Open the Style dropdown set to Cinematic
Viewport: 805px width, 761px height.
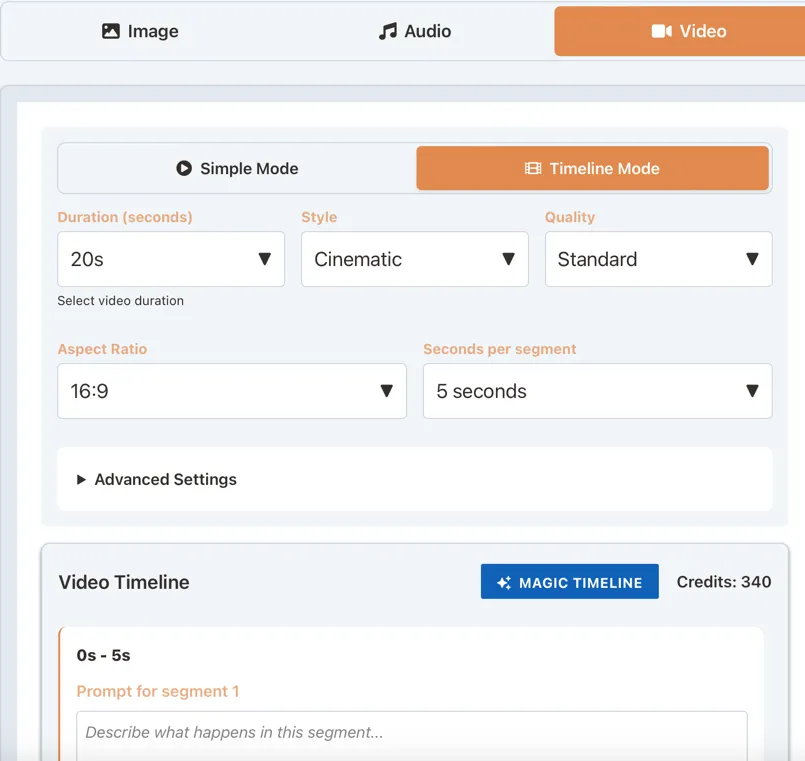click(414, 259)
